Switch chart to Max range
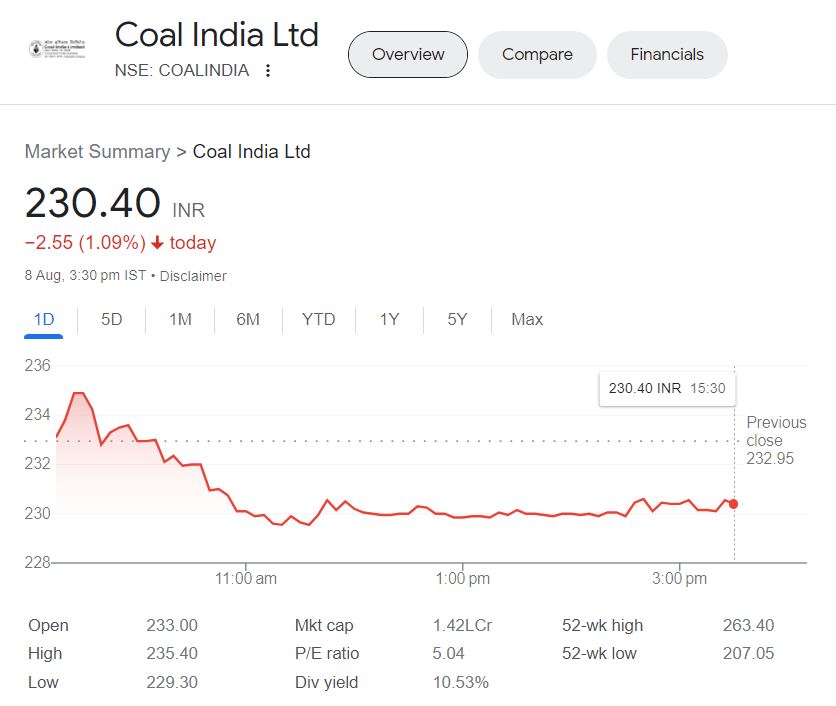Image resolution: width=836 pixels, height=706 pixels. click(527, 320)
